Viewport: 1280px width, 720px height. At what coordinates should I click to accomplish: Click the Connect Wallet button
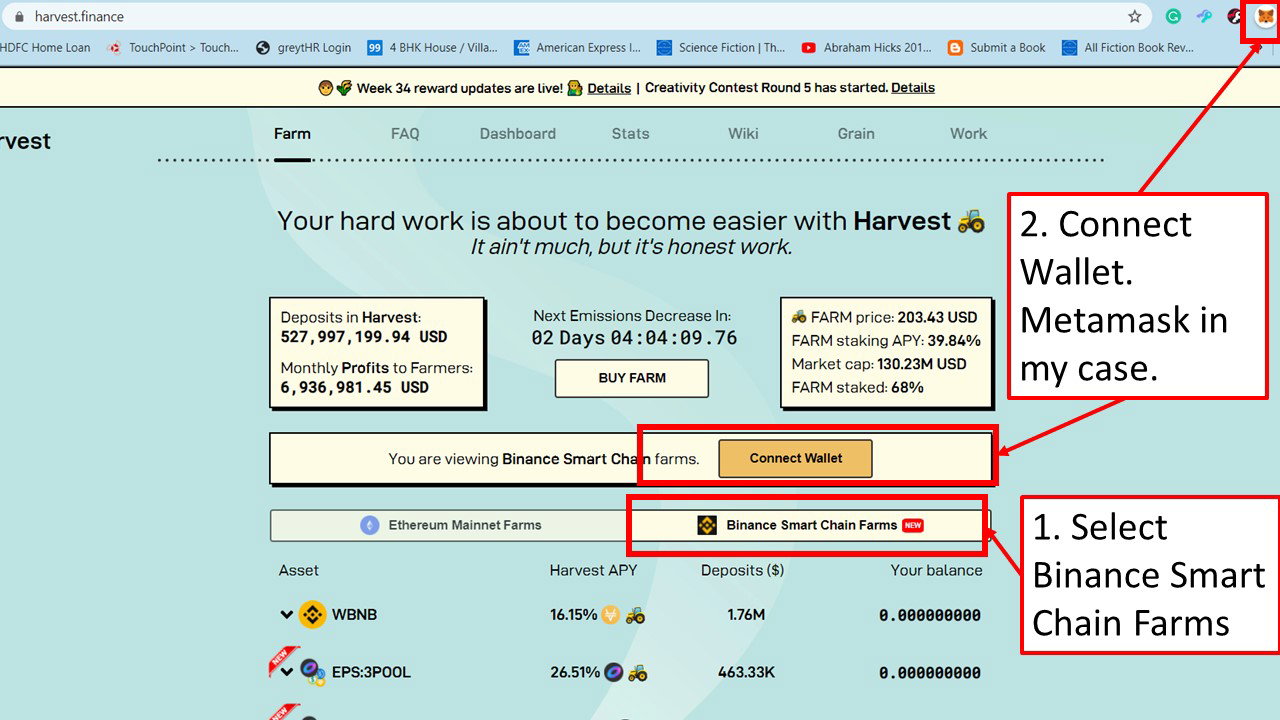click(796, 459)
